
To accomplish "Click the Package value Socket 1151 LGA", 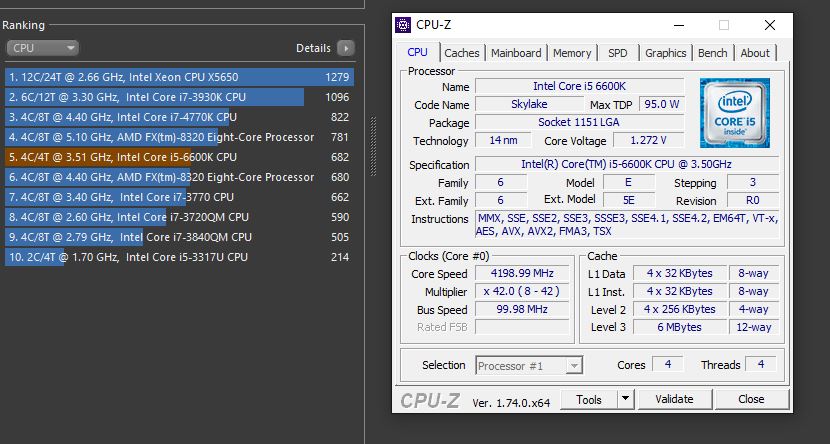I will pyautogui.click(x=580, y=122).
